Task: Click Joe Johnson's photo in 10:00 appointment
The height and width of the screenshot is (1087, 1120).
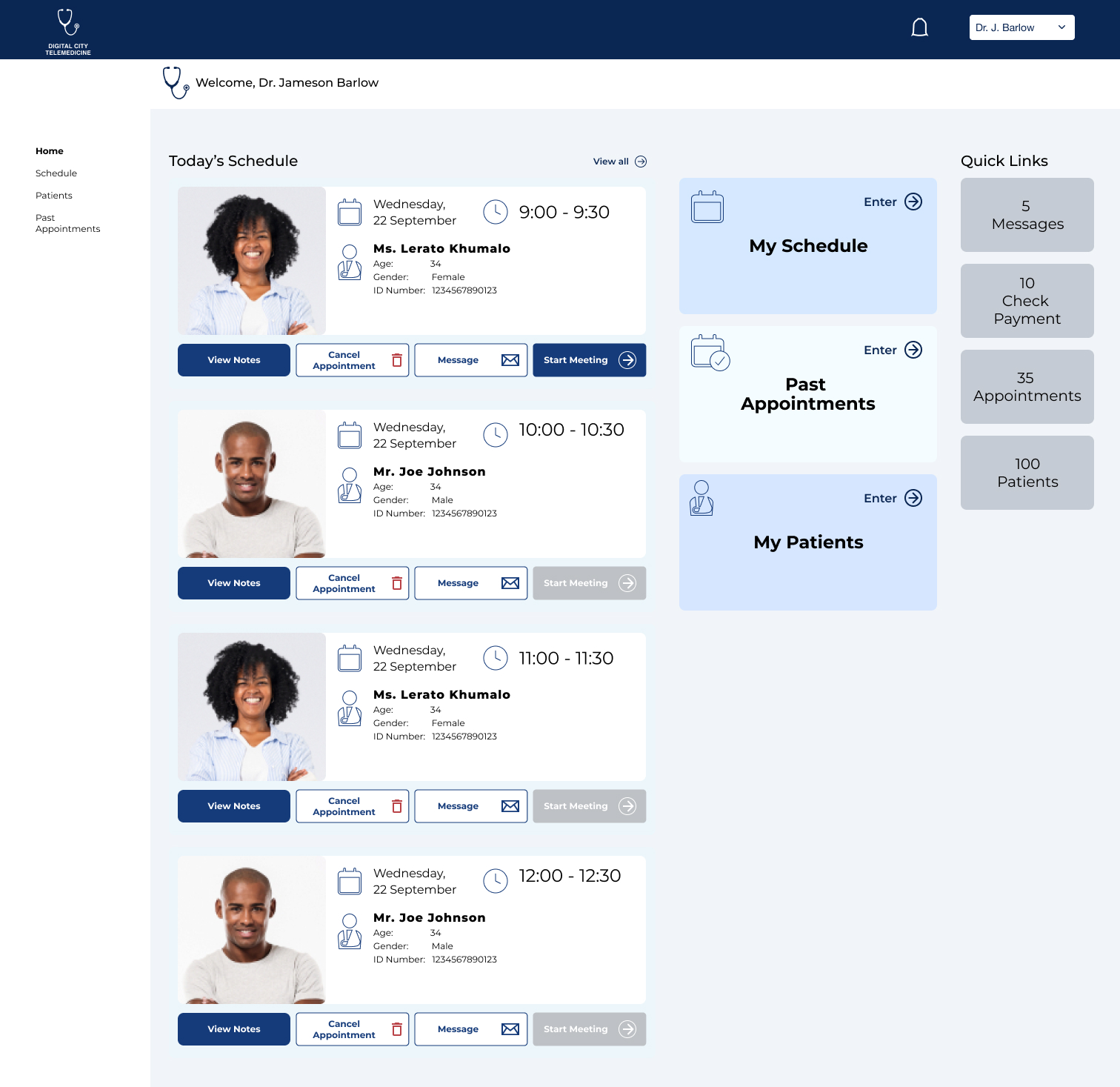Action: coord(252,484)
